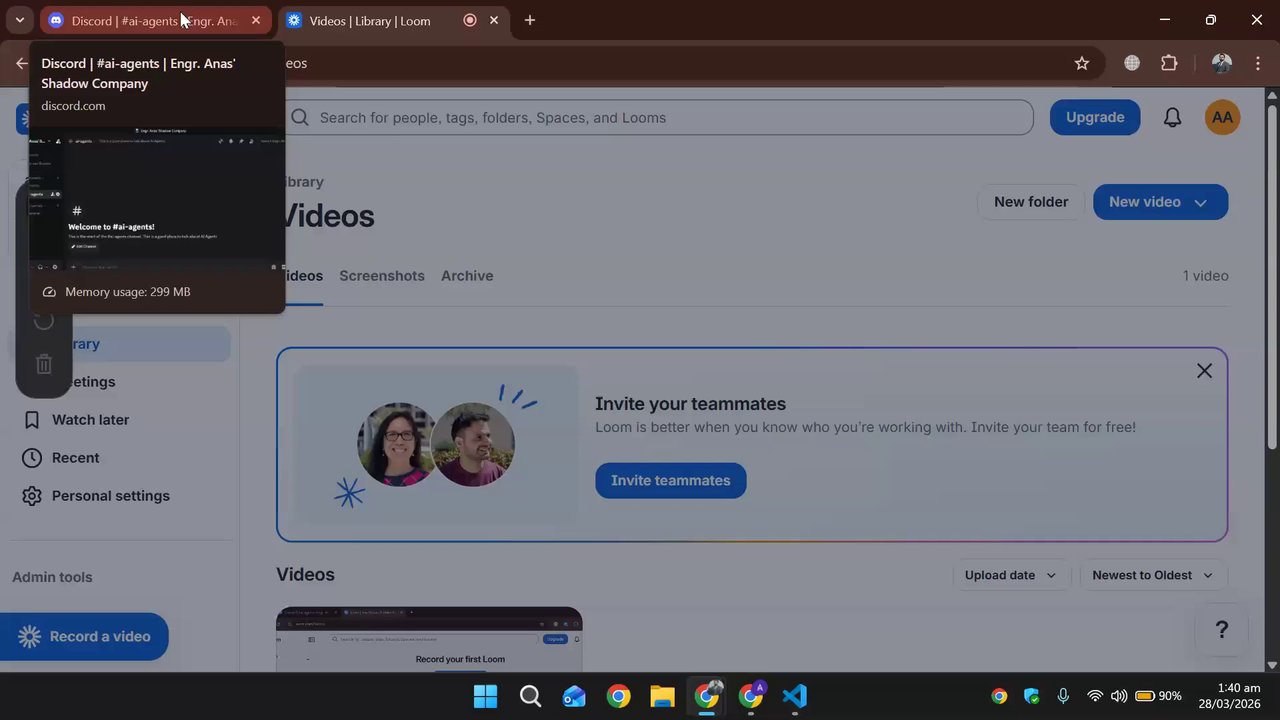Create a New folder

[x=1031, y=202]
